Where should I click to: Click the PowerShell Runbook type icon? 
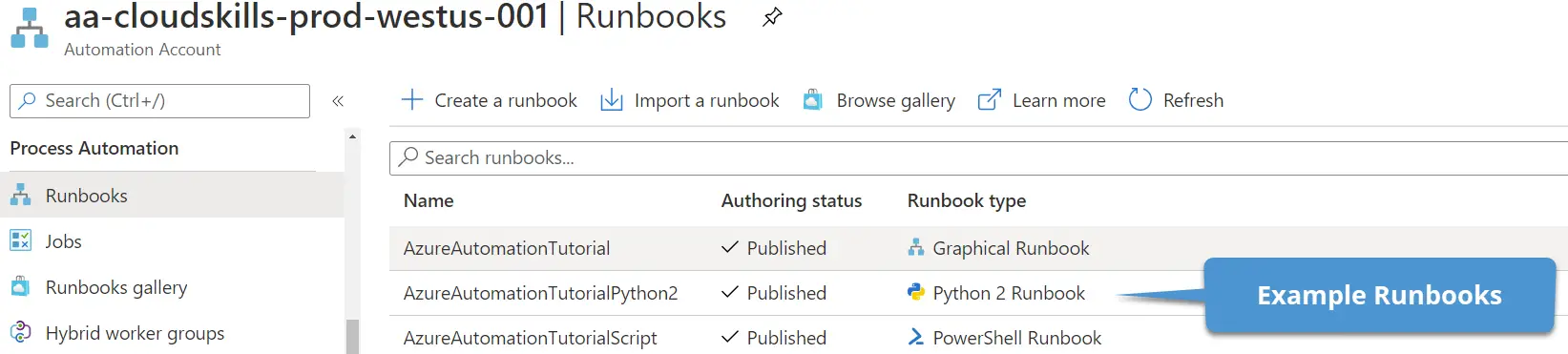click(916, 337)
